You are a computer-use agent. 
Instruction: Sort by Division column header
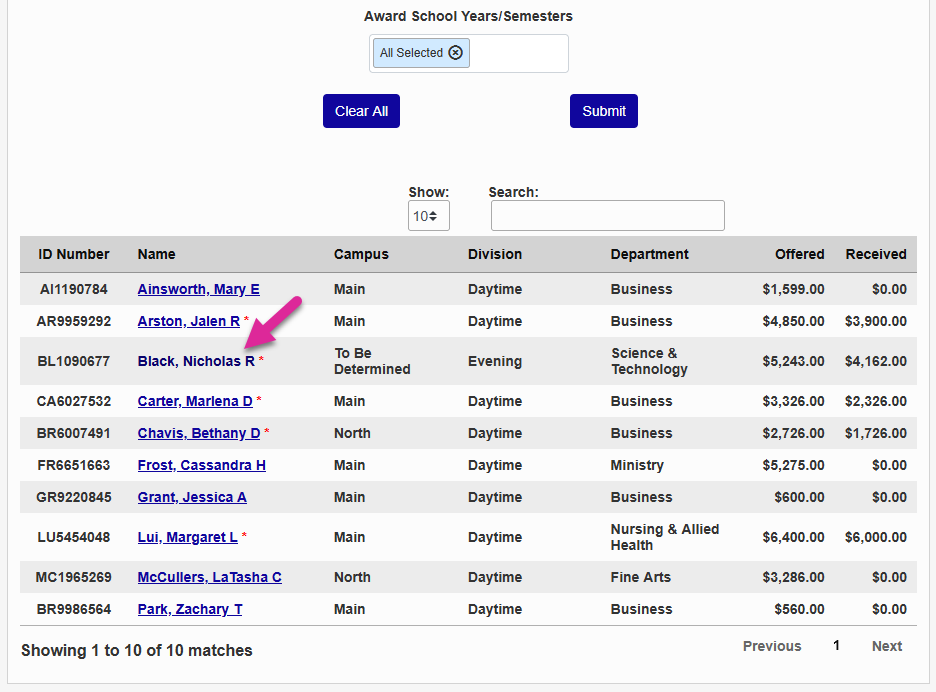coord(495,254)
